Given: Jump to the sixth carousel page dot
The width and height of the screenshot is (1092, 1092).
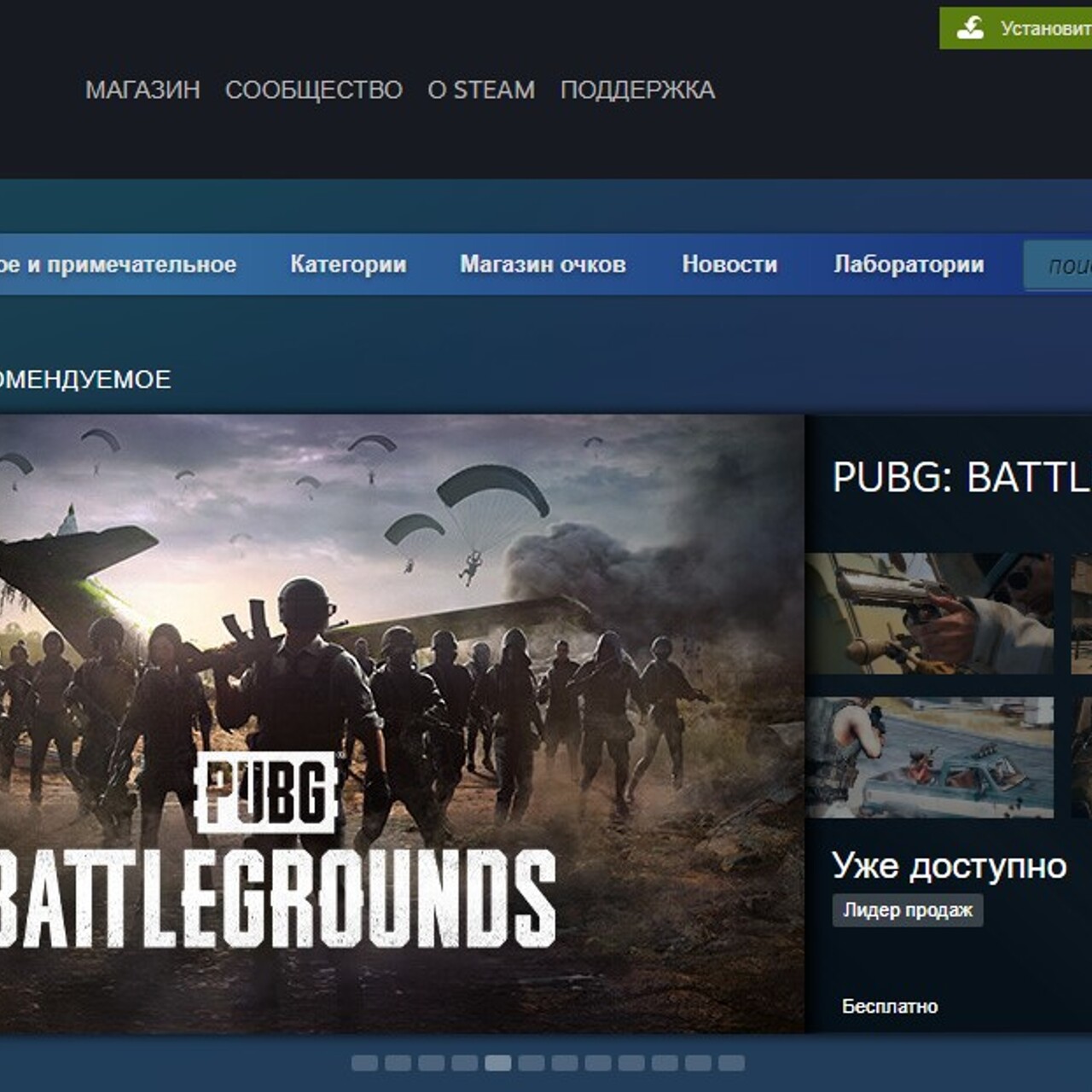Looking at the screenshot, I should pyautogui.click(x=531, y=1063).
